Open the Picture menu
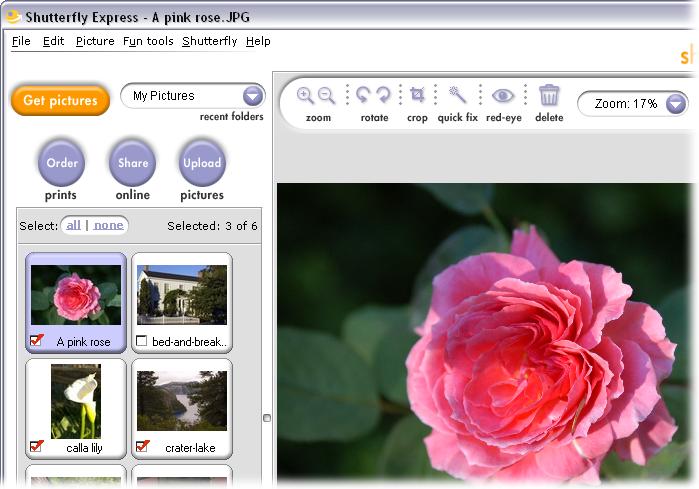This screenshot has width=699, height=489. [x=95, y=41]
